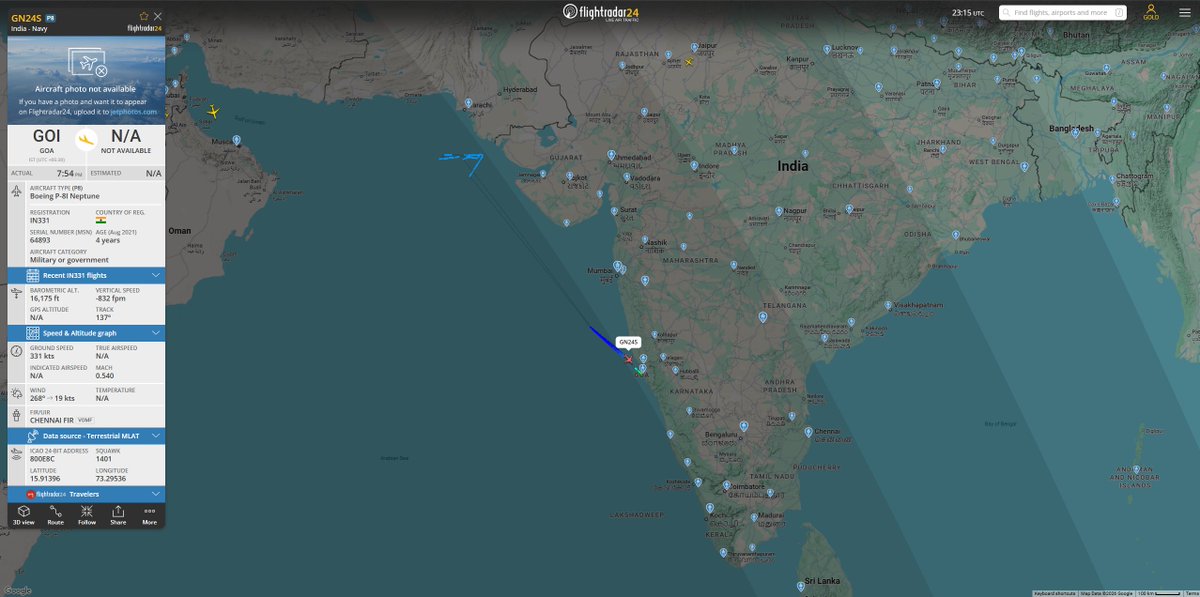Select the yellow aircraft near Muscat

tap(213, 112)
